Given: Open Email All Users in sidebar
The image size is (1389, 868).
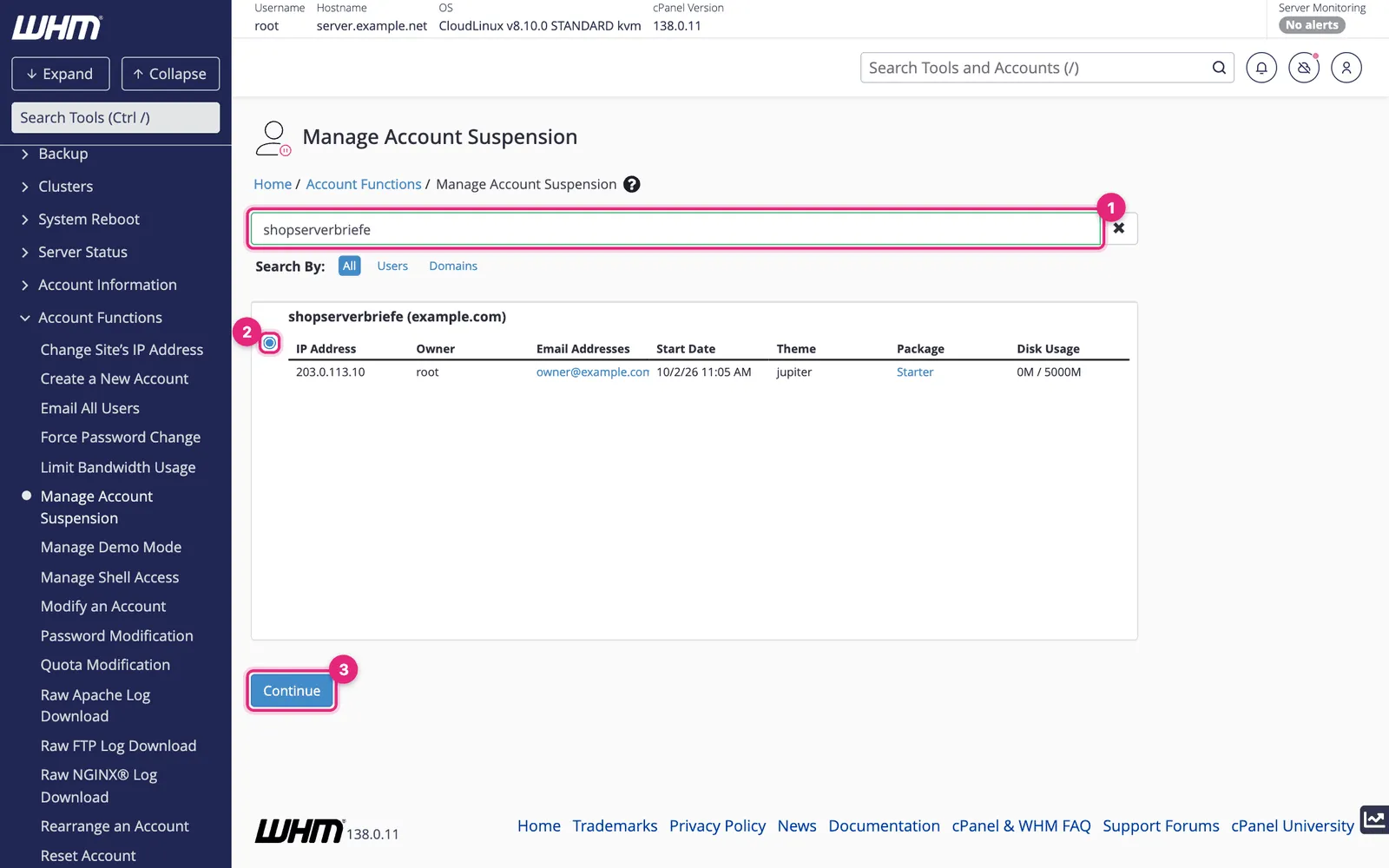Looking at the screenshot, I should pos(89,409).
